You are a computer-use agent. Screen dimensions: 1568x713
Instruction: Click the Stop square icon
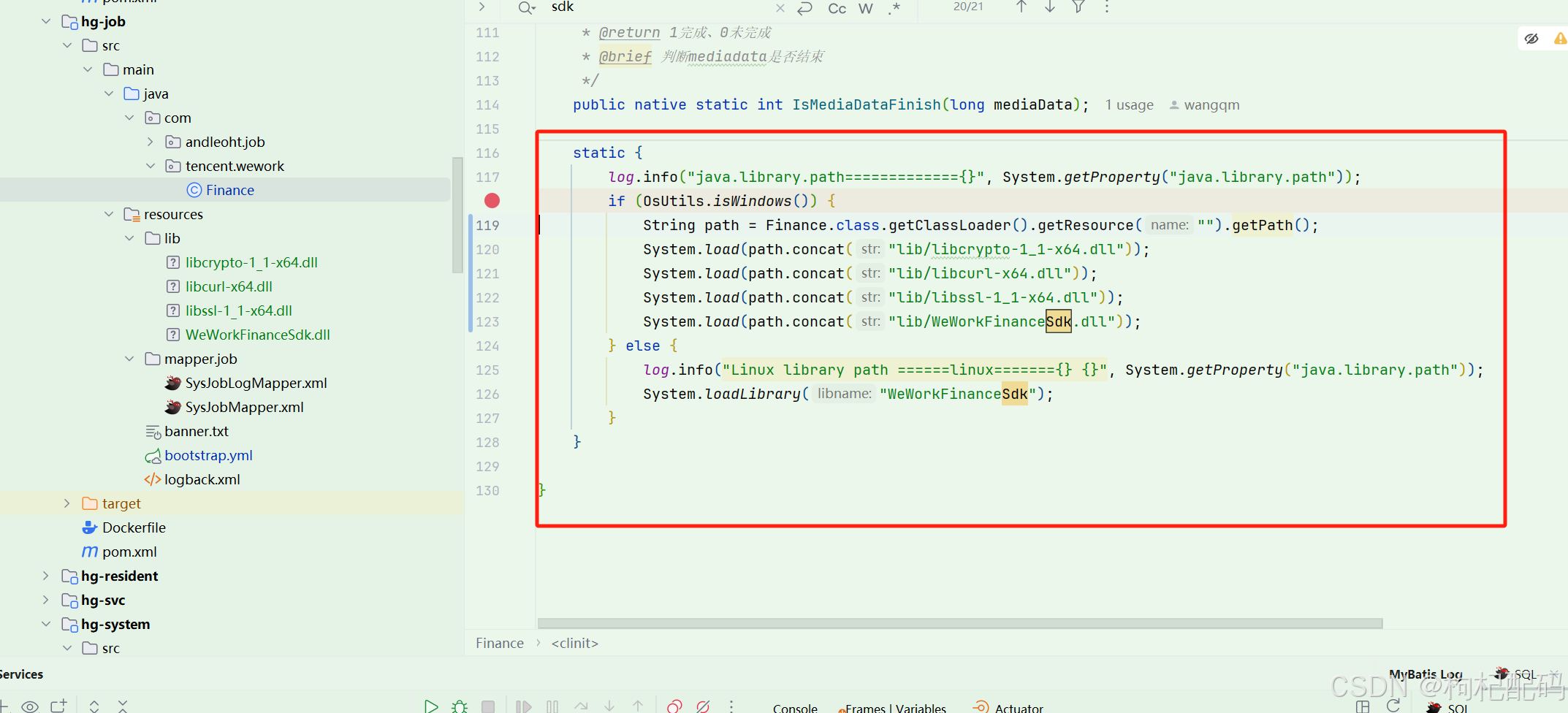point(488,706)
